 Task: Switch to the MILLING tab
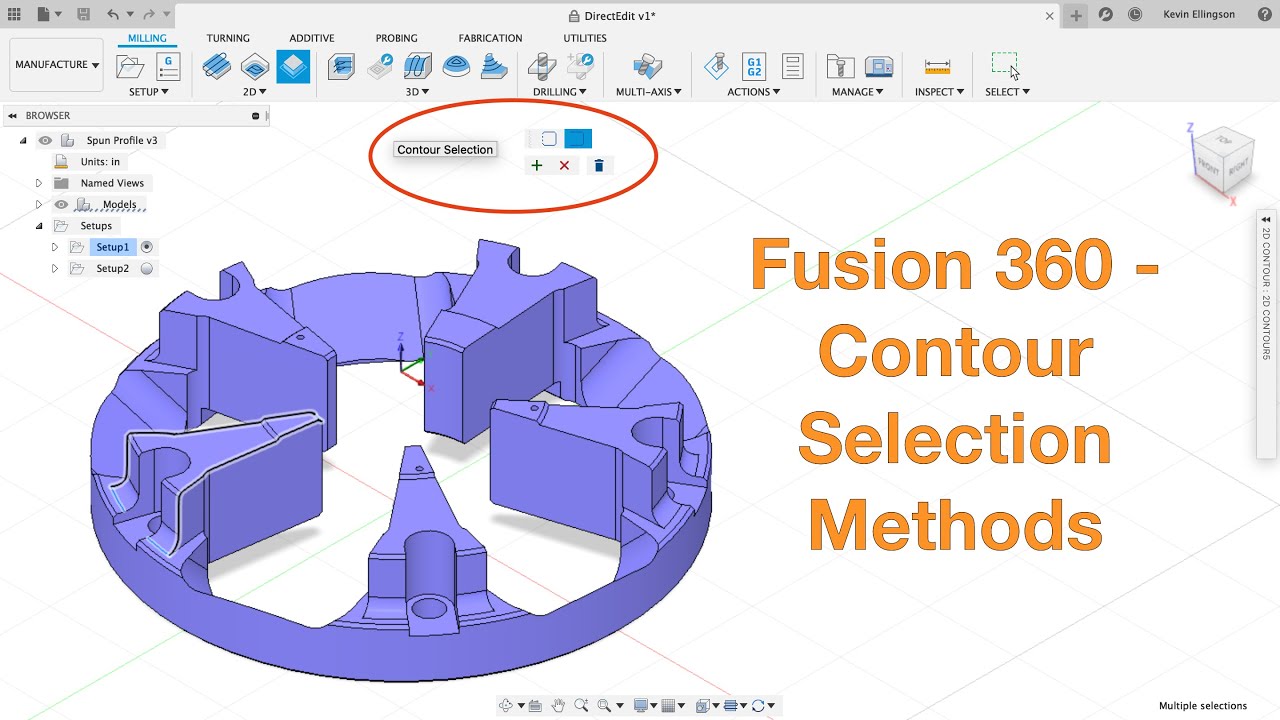pyautogui.click(x=147, y=38)
